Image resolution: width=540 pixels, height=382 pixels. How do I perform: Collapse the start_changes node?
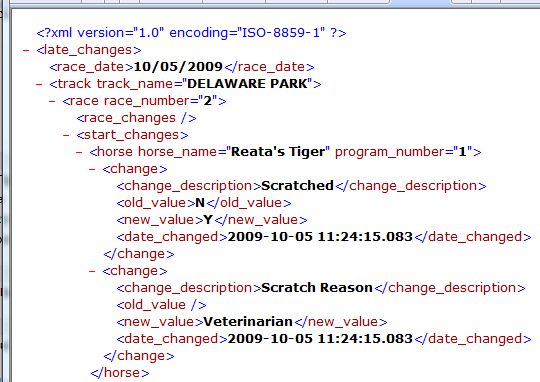pyautogui.click(x=66, y=135)
